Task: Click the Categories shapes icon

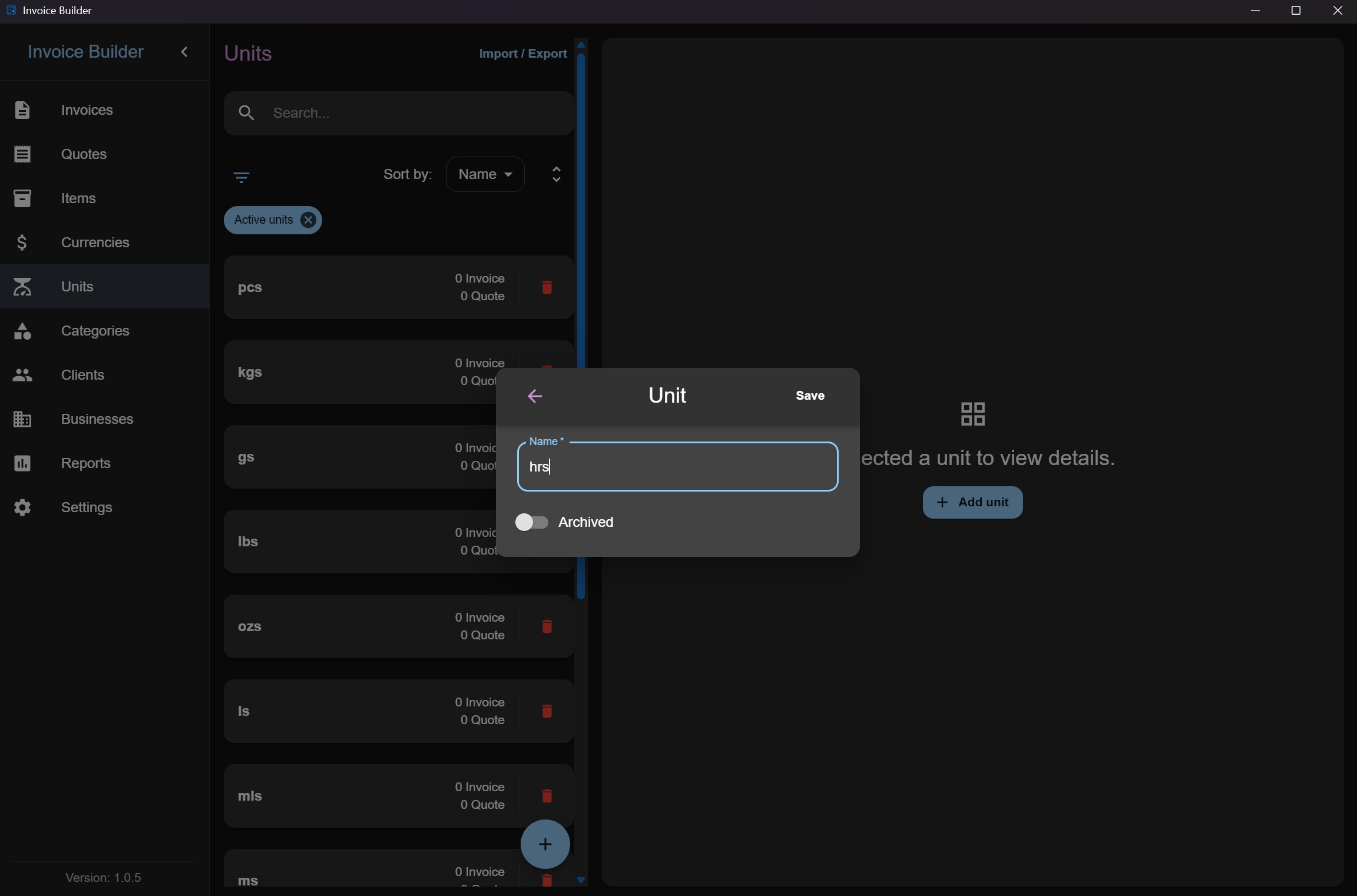Action: pyautogui.click(x=22, y=331)
